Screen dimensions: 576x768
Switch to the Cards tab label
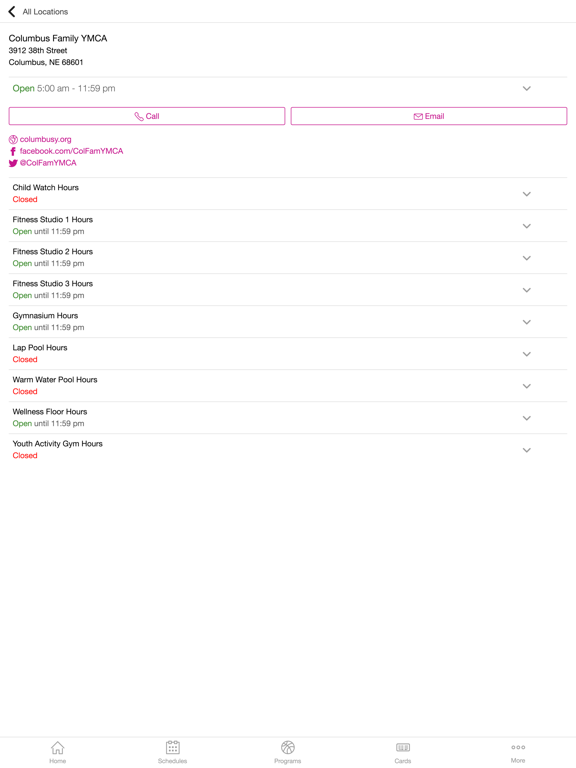(x=403, y=761)
